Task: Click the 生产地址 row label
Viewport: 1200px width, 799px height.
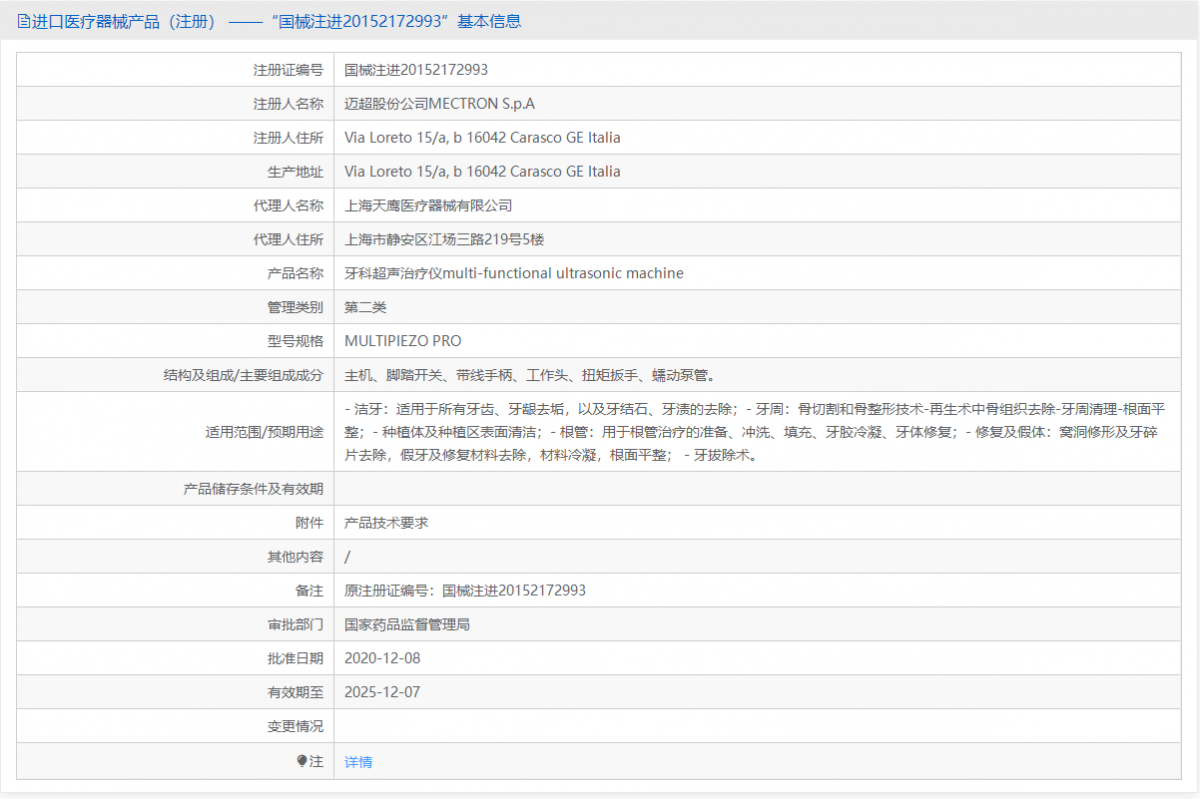Action: (x=296, y=171)
